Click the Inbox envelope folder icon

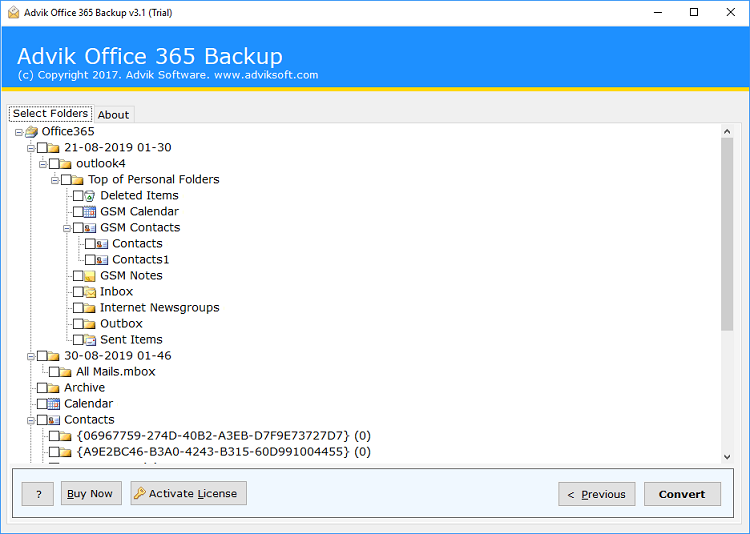(89, 292)
